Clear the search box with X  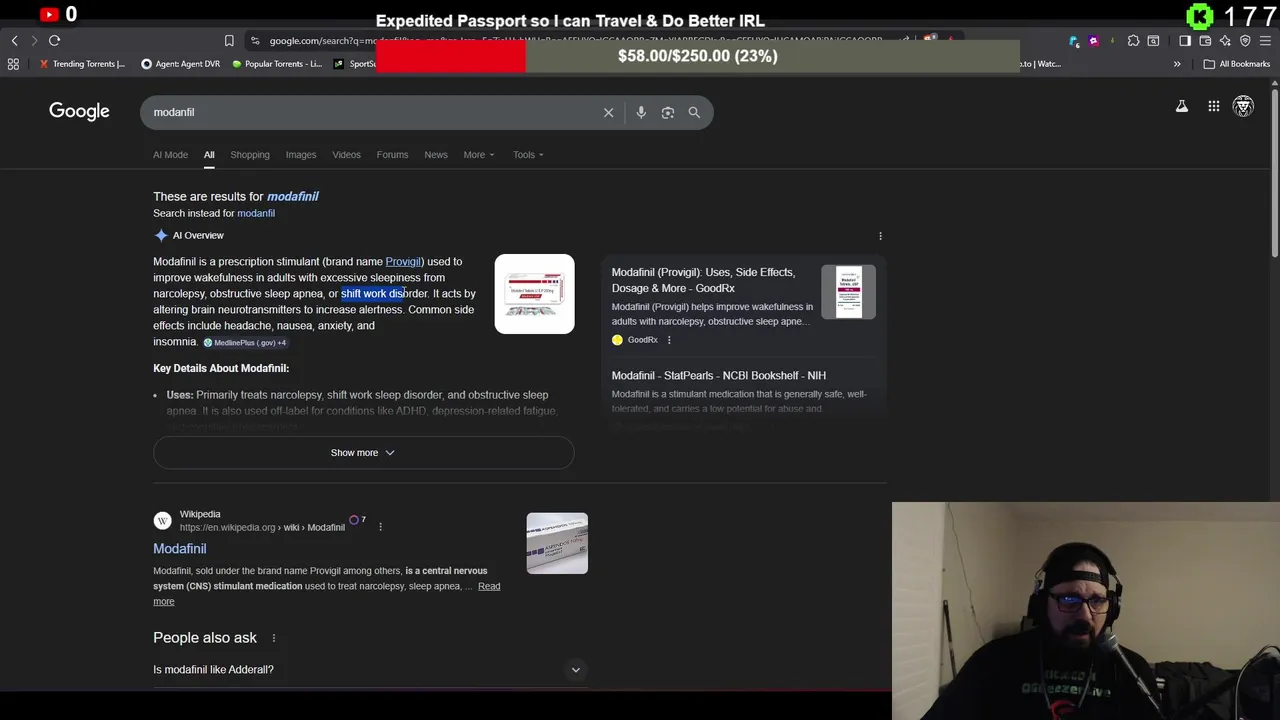pos(608,113)
